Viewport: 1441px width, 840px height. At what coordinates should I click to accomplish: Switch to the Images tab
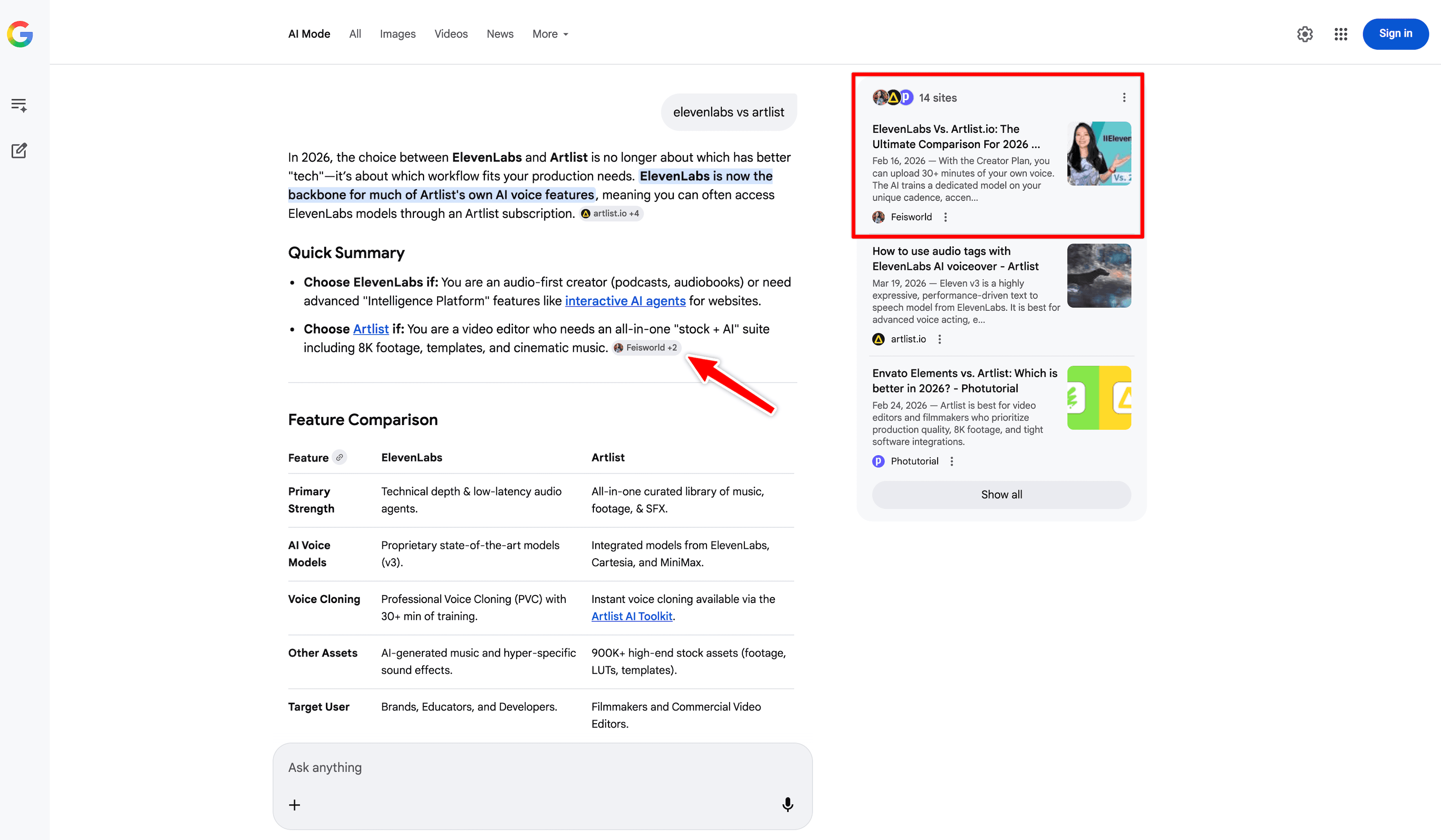(397, 34)
